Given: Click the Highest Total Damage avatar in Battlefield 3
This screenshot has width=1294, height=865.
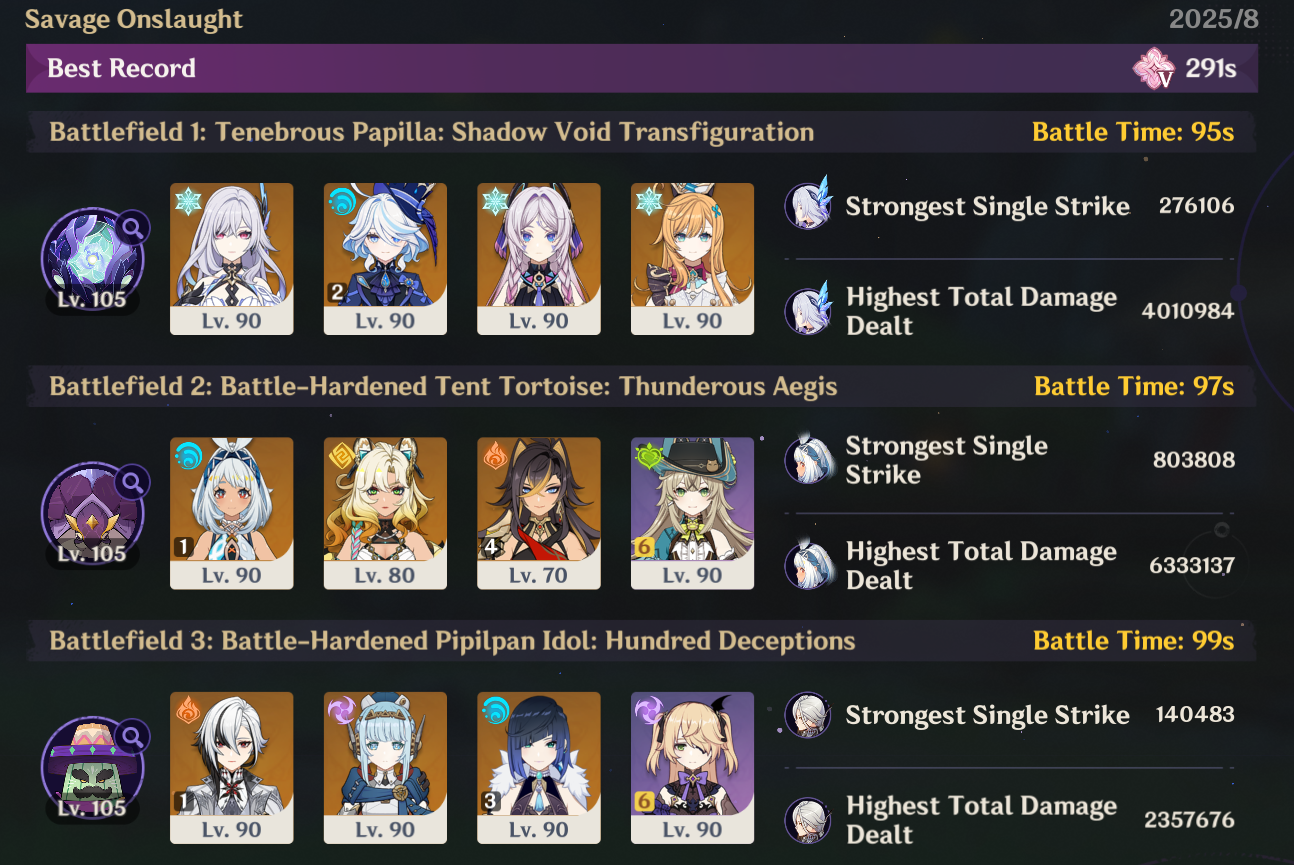Looking at the screenshot, I should coord(809,819).
